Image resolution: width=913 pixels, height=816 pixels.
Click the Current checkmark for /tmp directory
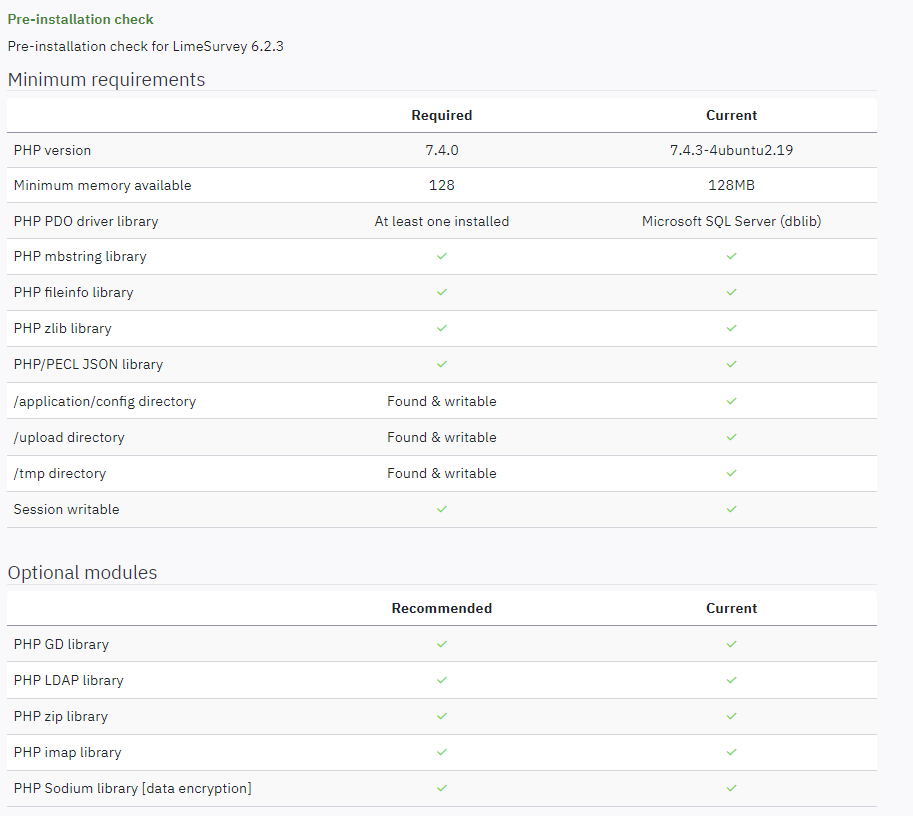731,473
